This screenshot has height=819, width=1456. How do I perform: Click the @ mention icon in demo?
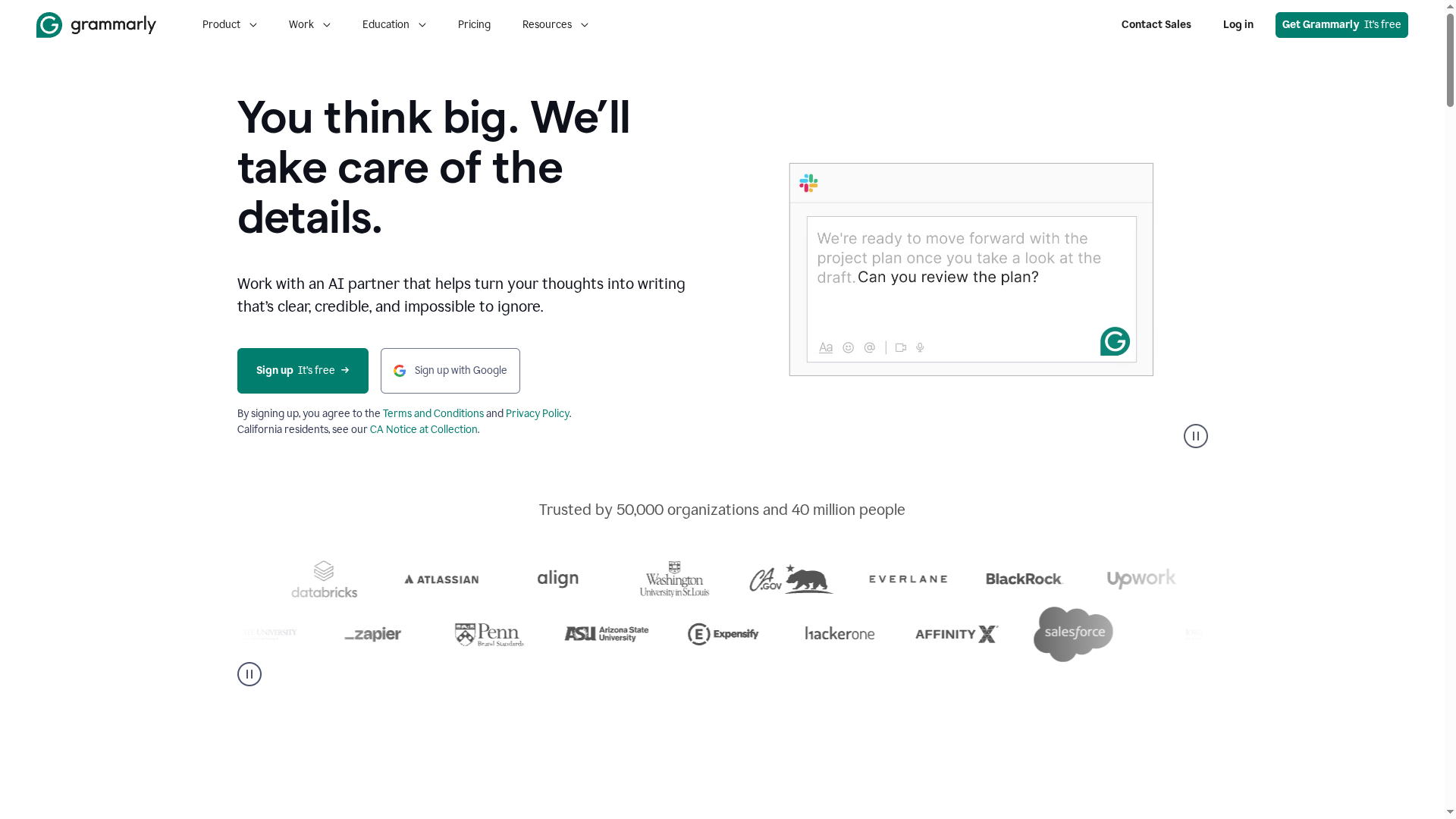pyautogui.click(x=870, y=347)
